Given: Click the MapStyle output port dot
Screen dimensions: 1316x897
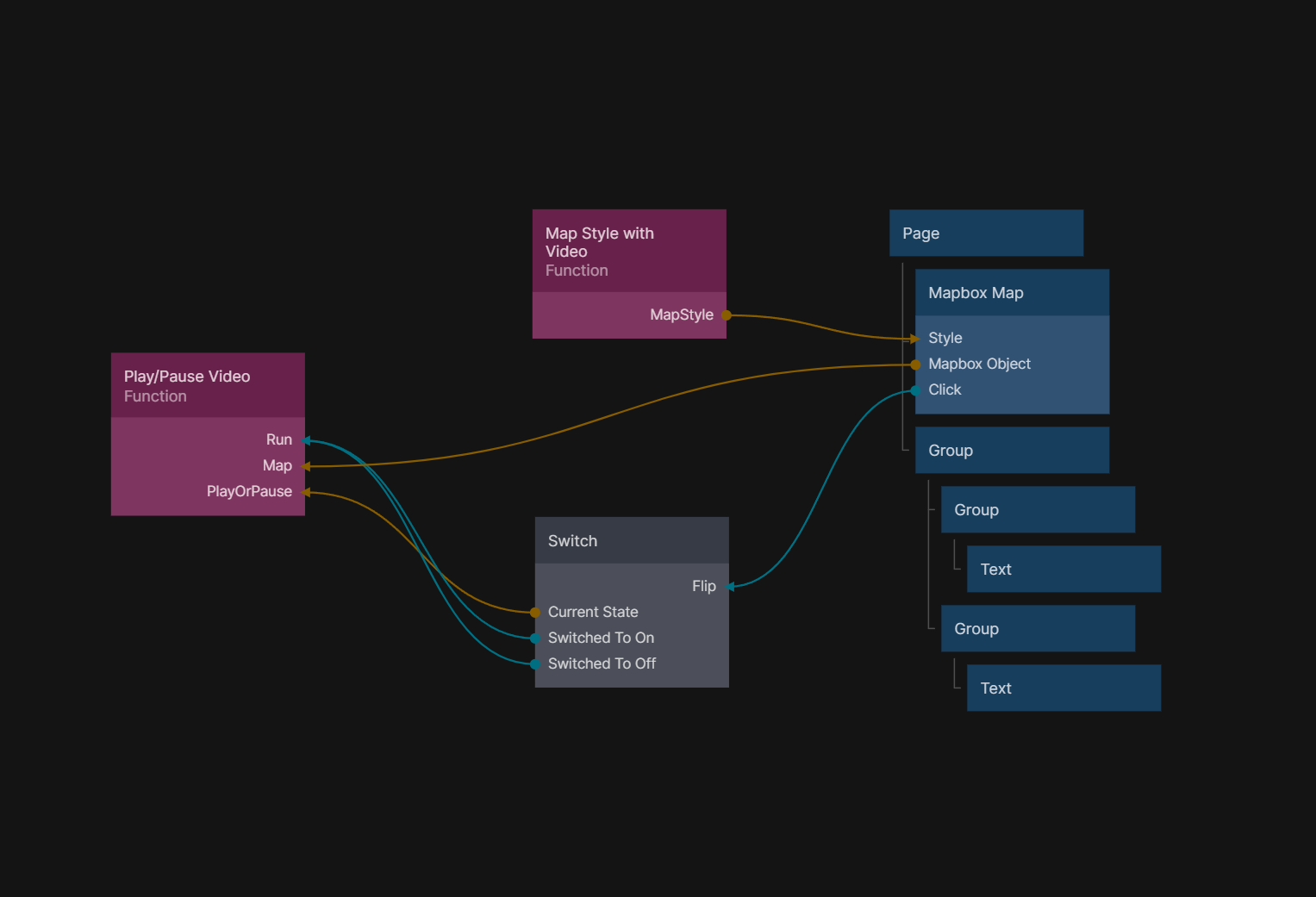Looking at the screenshot, I should pyautogui.click(x=727, y=315).
